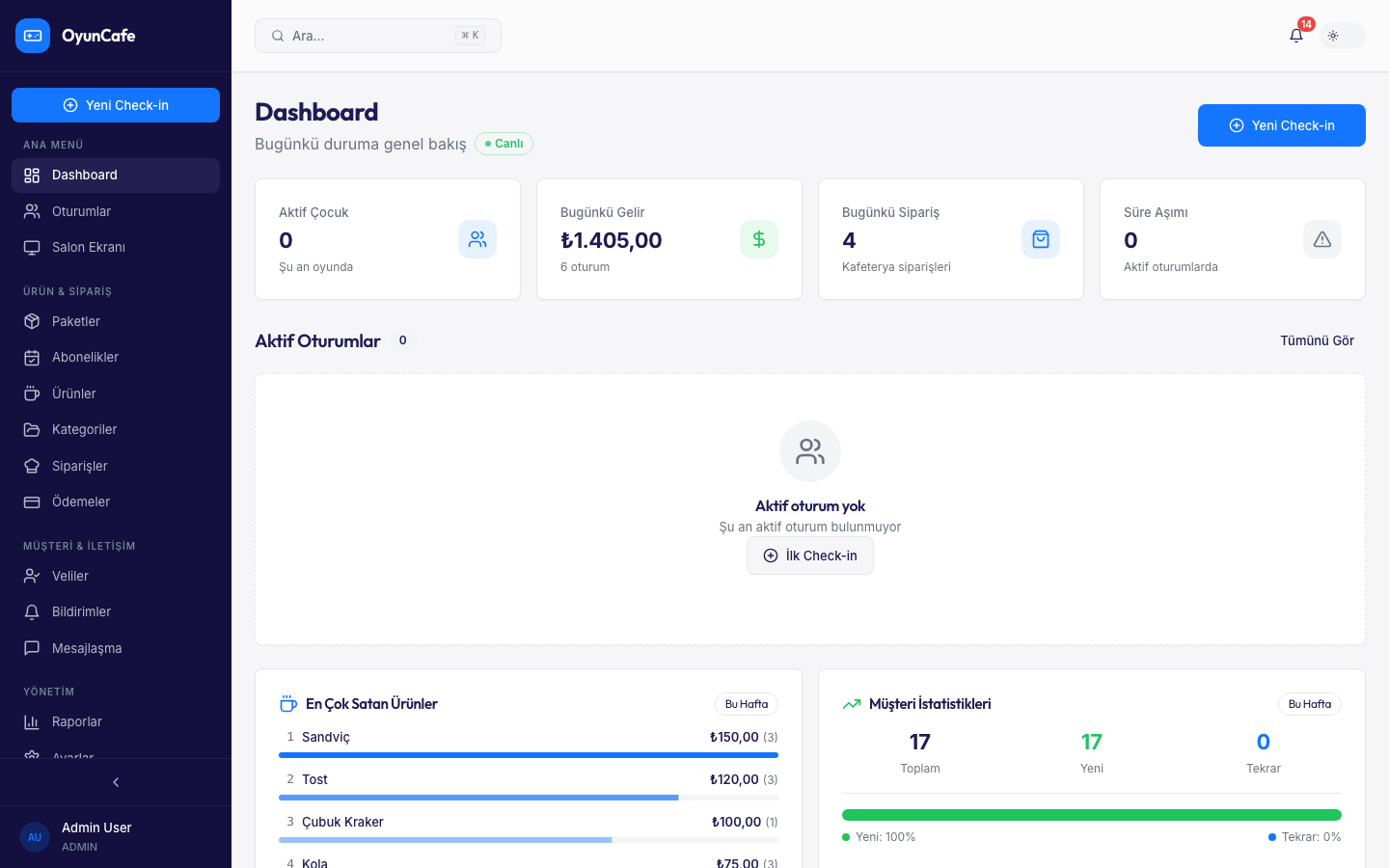Select Ürünler in sidebar
Screen dimensions: 1389x868
tap(116, 393)
